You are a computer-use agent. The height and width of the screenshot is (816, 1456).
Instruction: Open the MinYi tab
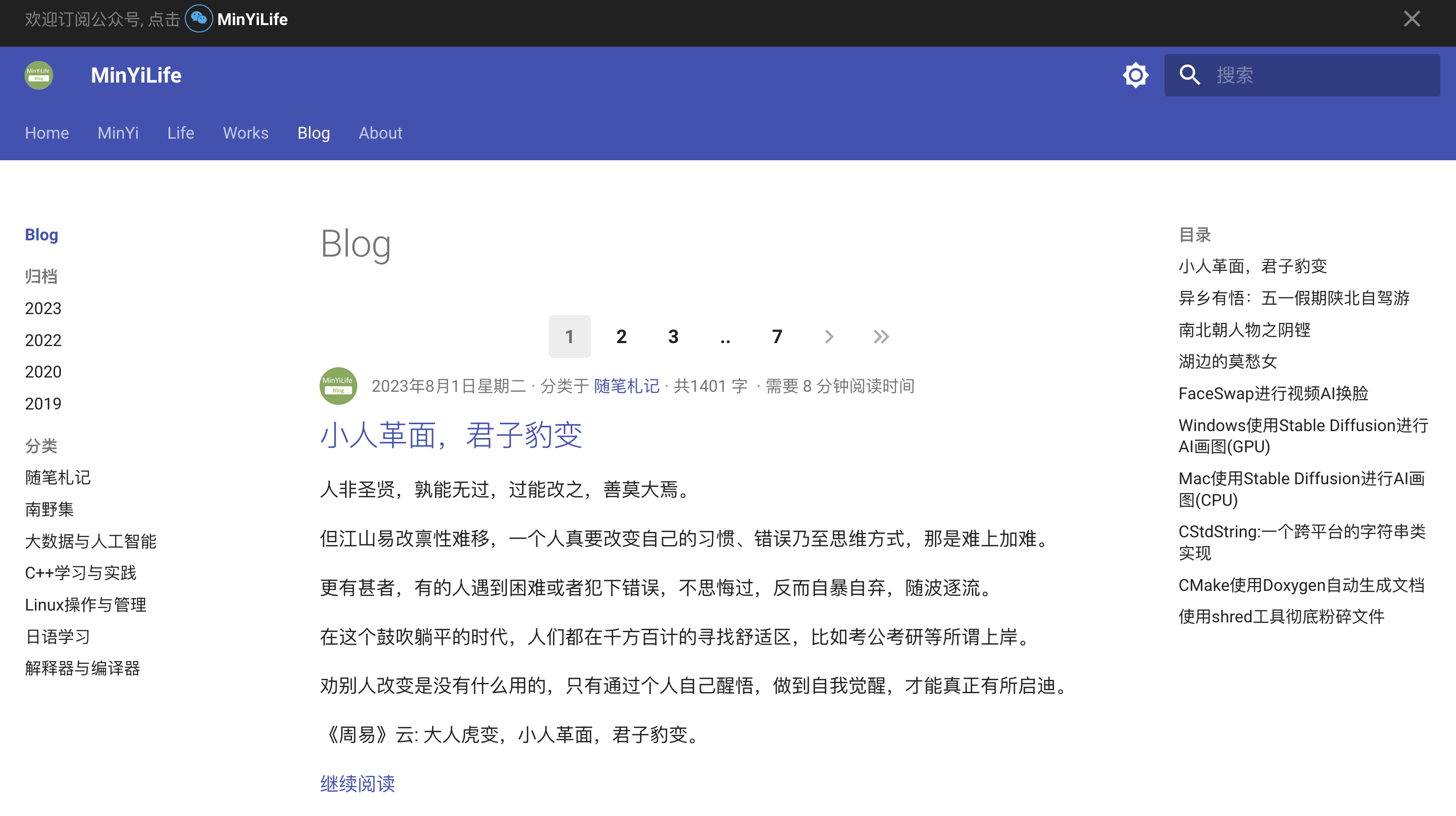pyautogui.click(x=118, y=133)
